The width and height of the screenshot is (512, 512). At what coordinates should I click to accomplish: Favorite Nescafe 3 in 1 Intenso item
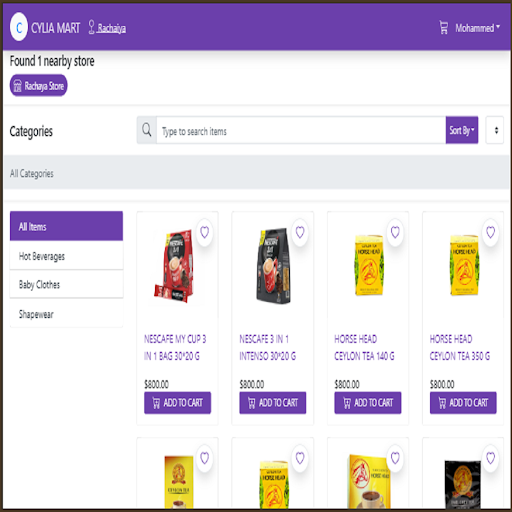pos(300,232)
